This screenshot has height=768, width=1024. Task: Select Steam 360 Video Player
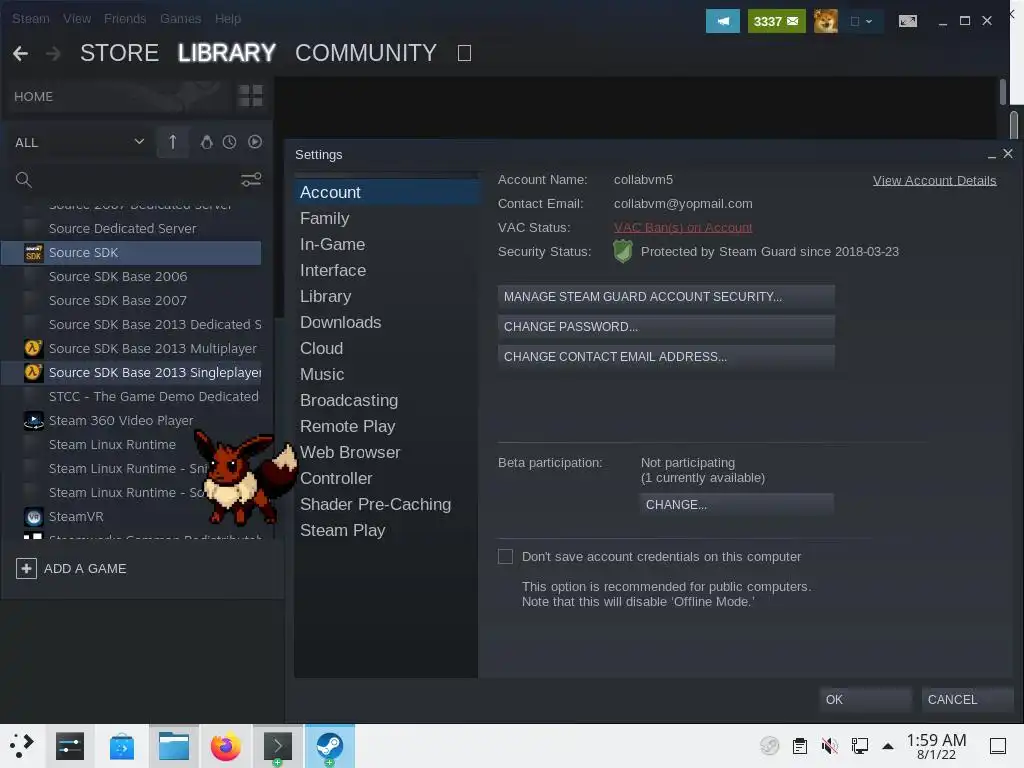[x=131, y=421]
